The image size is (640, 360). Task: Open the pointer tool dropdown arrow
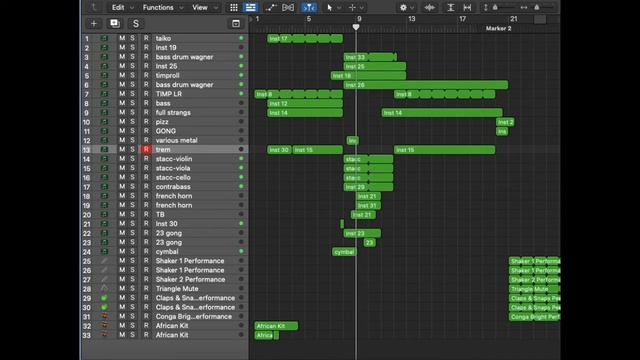point(339,8)
